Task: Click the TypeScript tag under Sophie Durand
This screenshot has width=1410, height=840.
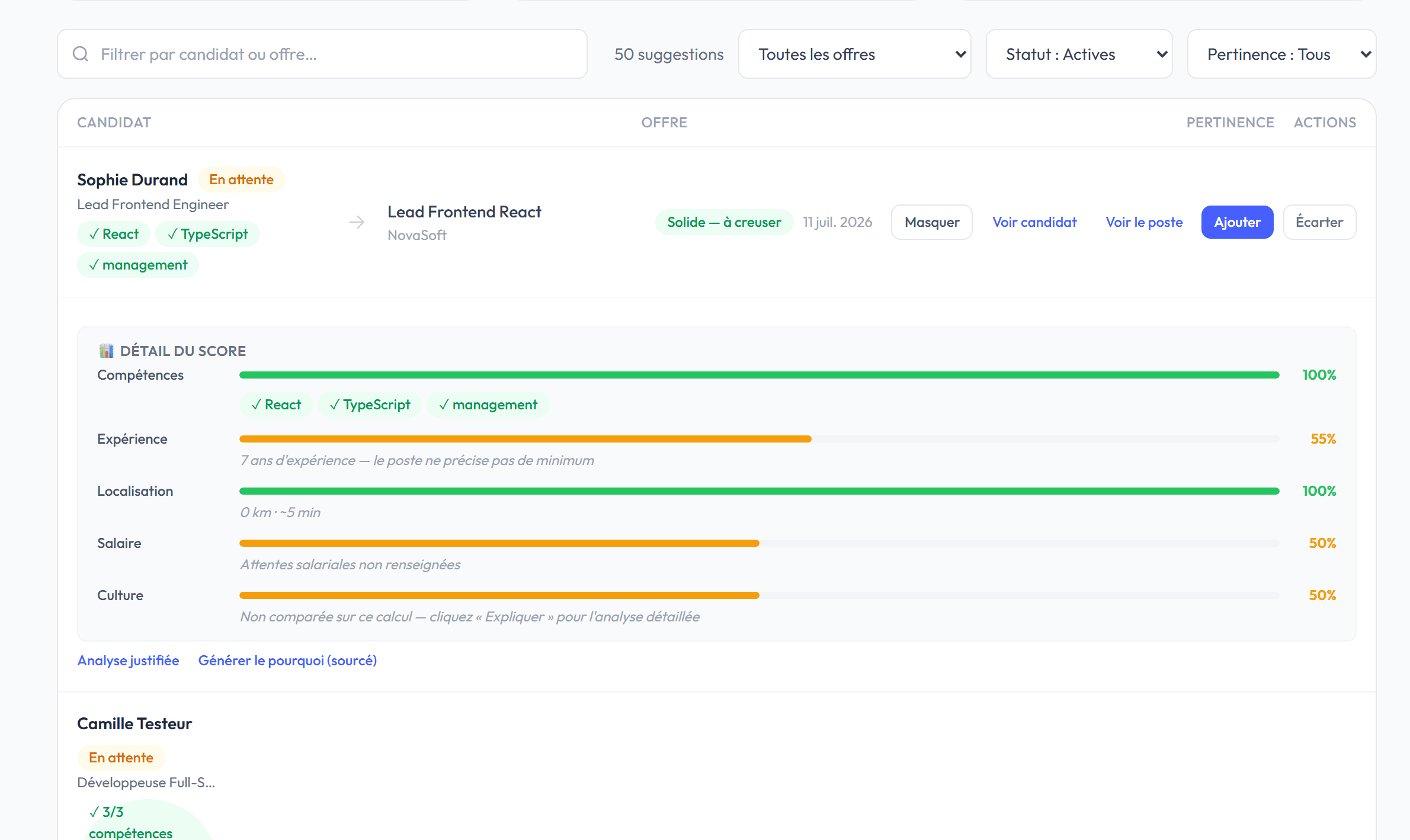Action: [207, 234]
